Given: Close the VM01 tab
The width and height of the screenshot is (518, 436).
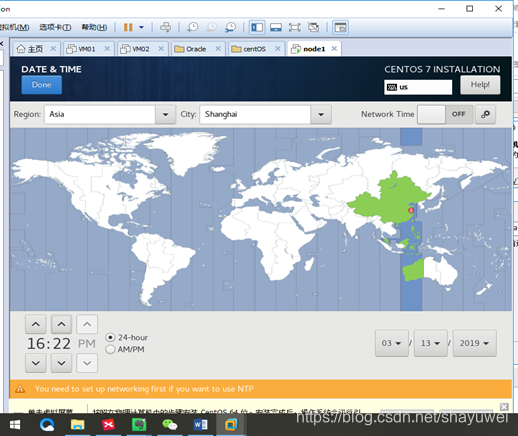Looking at the screenshot, I should coord(107,49).
